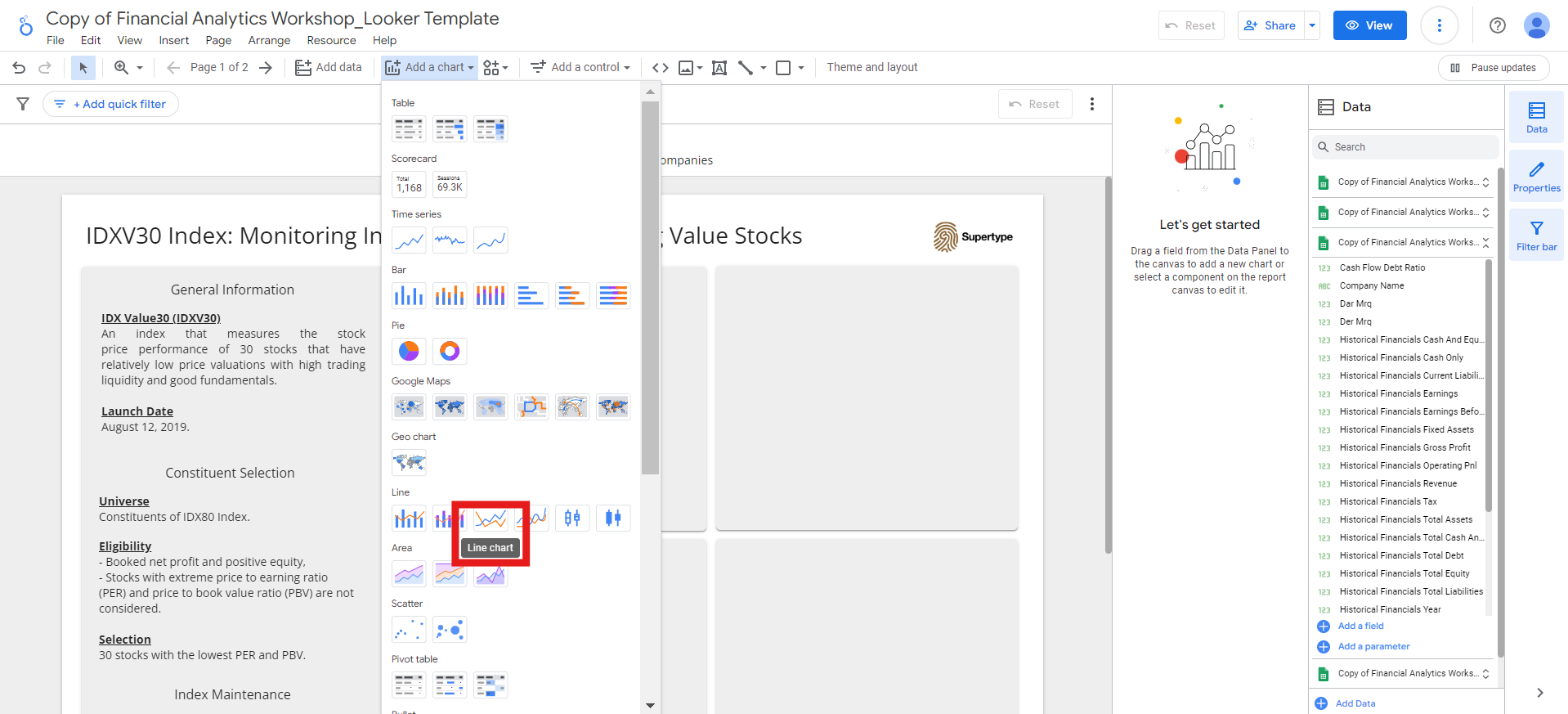
Task: Click the Share button
Action: click(1270, 25)
